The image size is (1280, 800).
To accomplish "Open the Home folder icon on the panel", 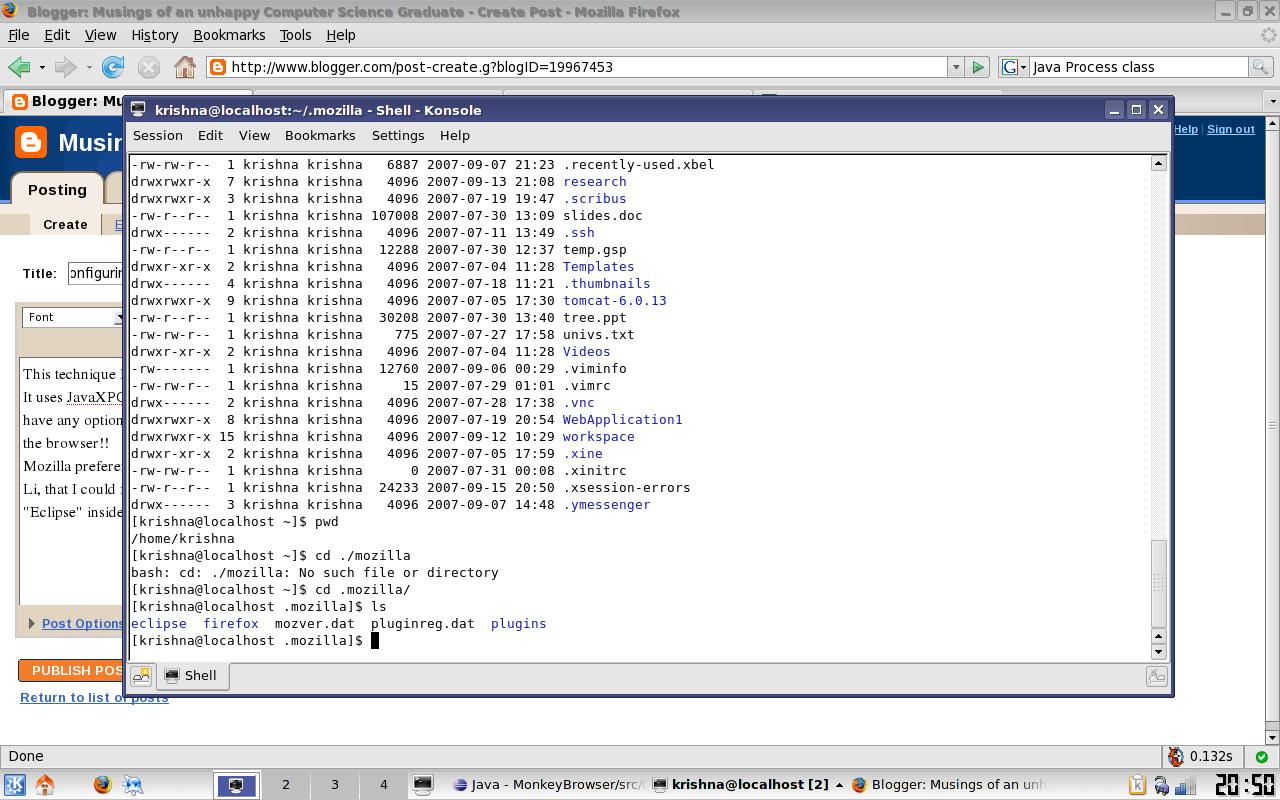I will pyautogui.click(x=45, y=785).
